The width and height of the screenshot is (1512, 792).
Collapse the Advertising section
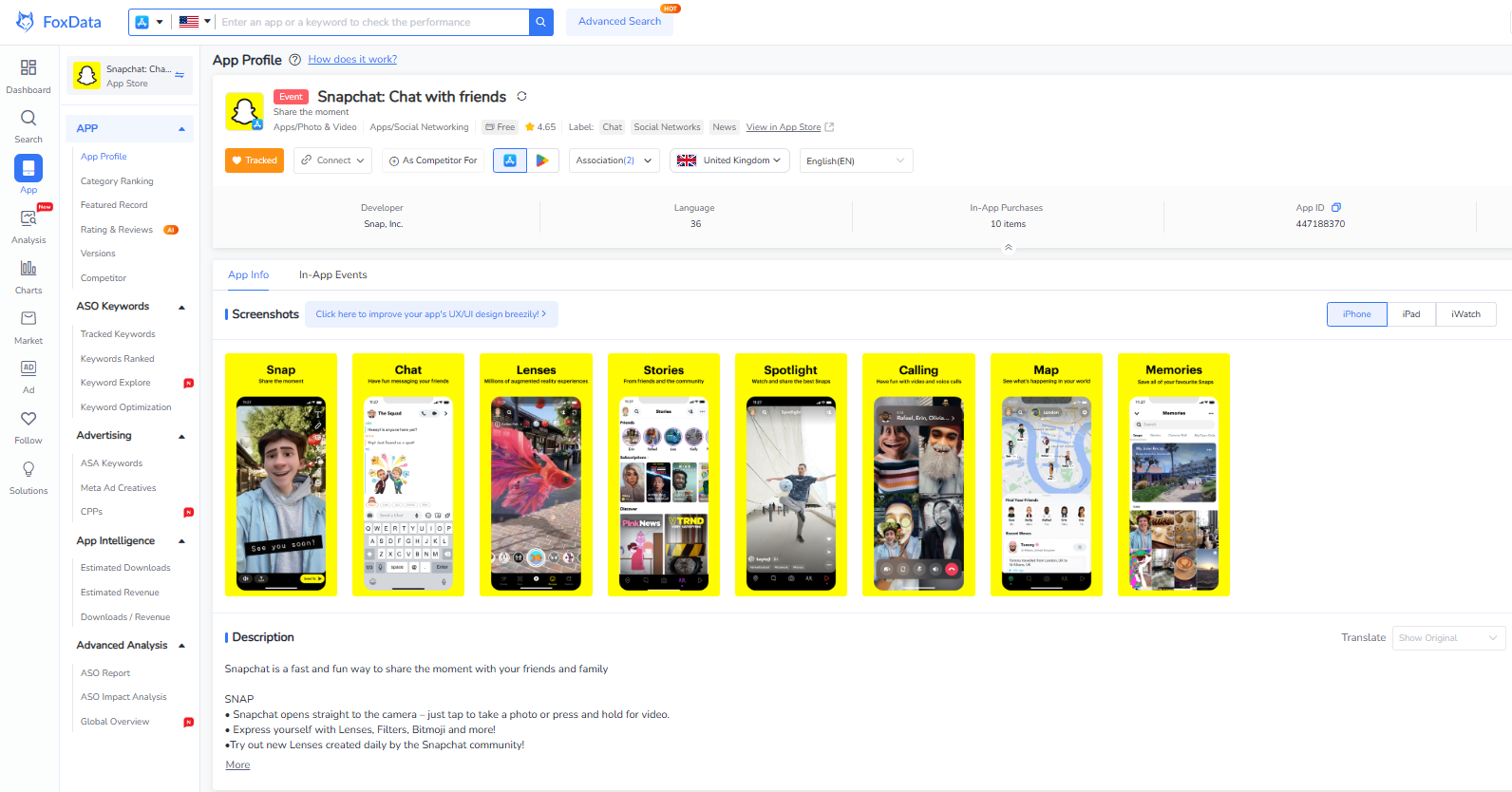[182, 437]
